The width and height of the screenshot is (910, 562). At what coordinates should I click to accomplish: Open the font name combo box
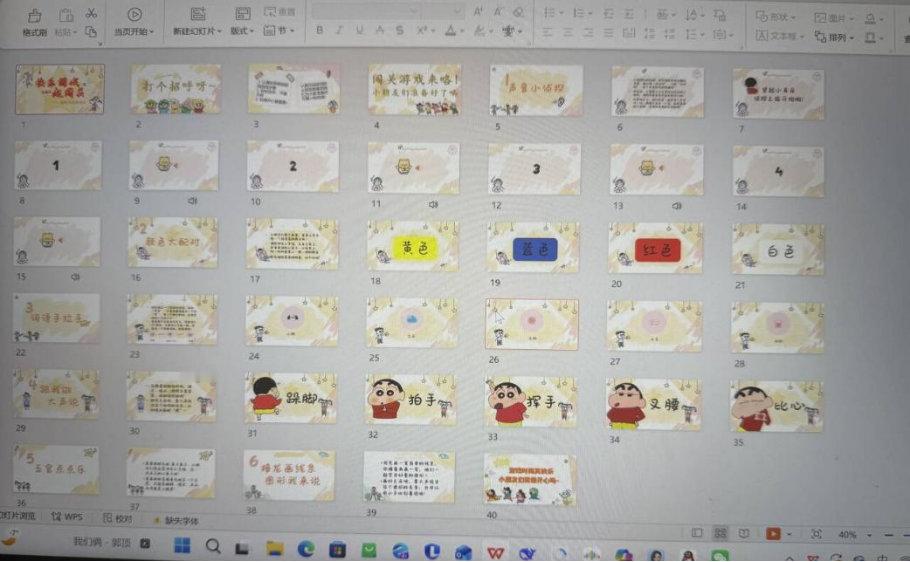click(x=365, y=11)
